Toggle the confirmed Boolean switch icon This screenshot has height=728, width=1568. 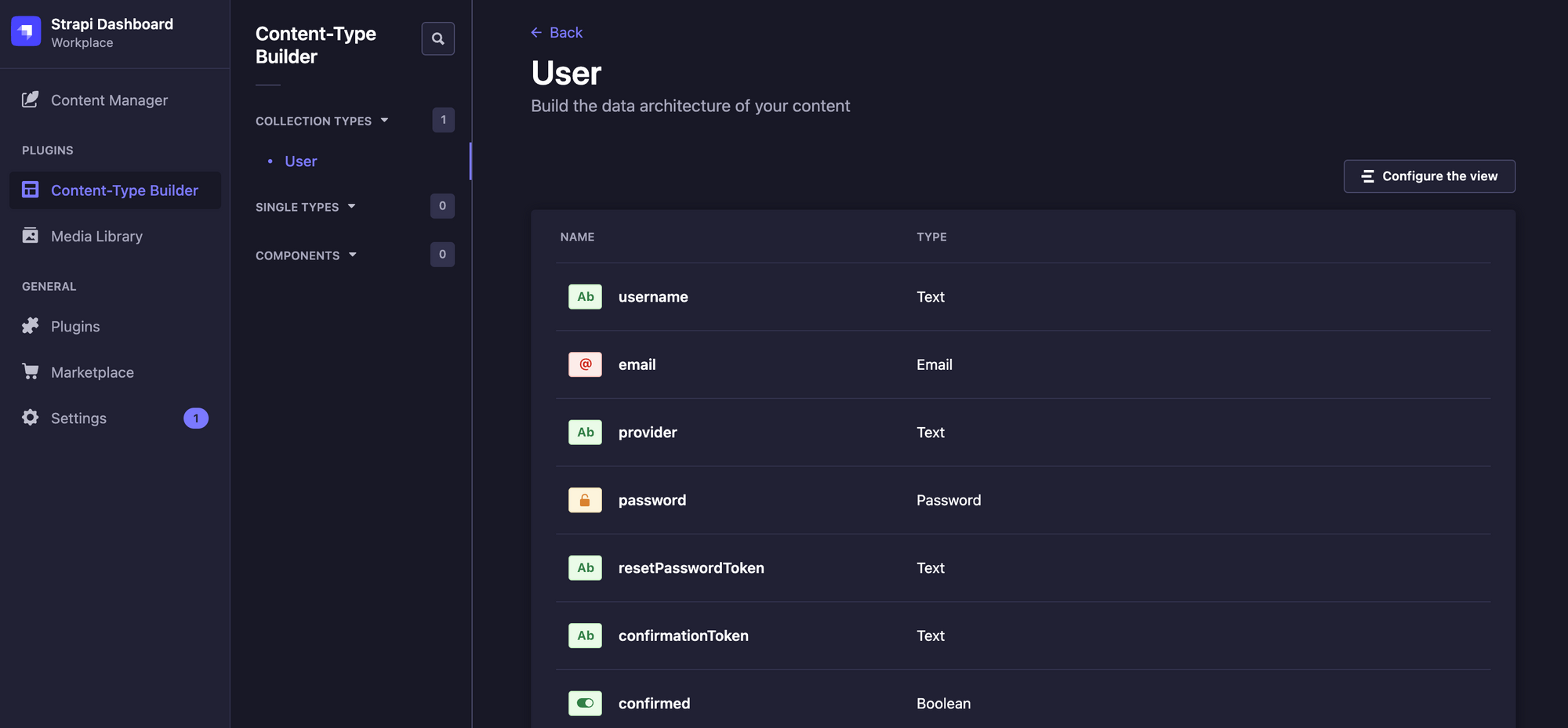(584, 703)
